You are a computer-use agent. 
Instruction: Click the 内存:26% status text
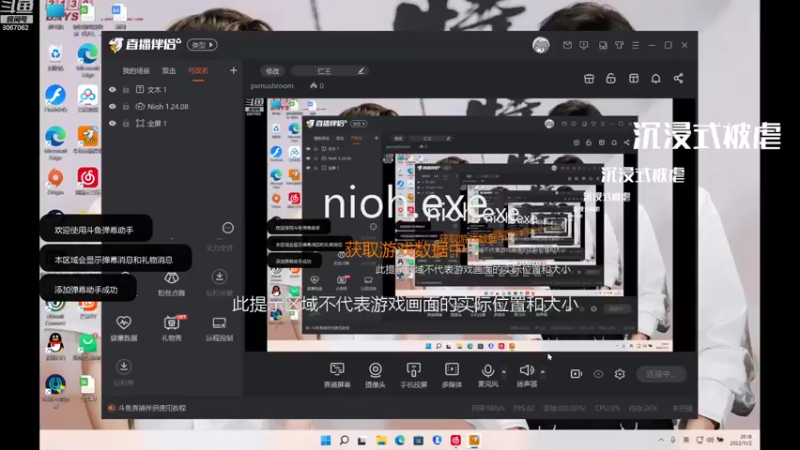pos(643,408)
